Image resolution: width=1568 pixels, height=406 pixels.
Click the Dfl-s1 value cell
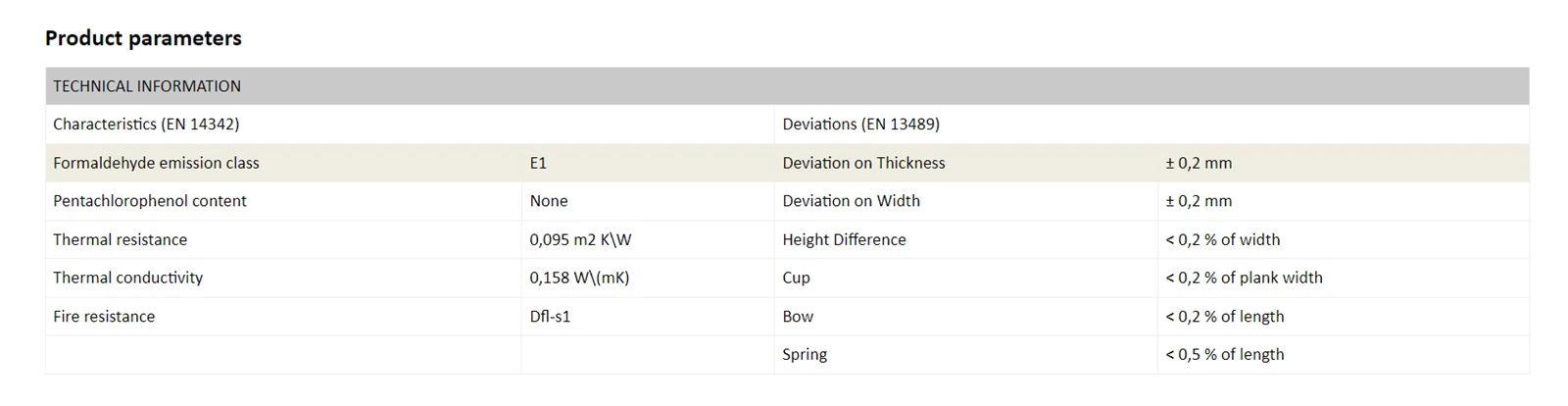(x=550, y=317)
